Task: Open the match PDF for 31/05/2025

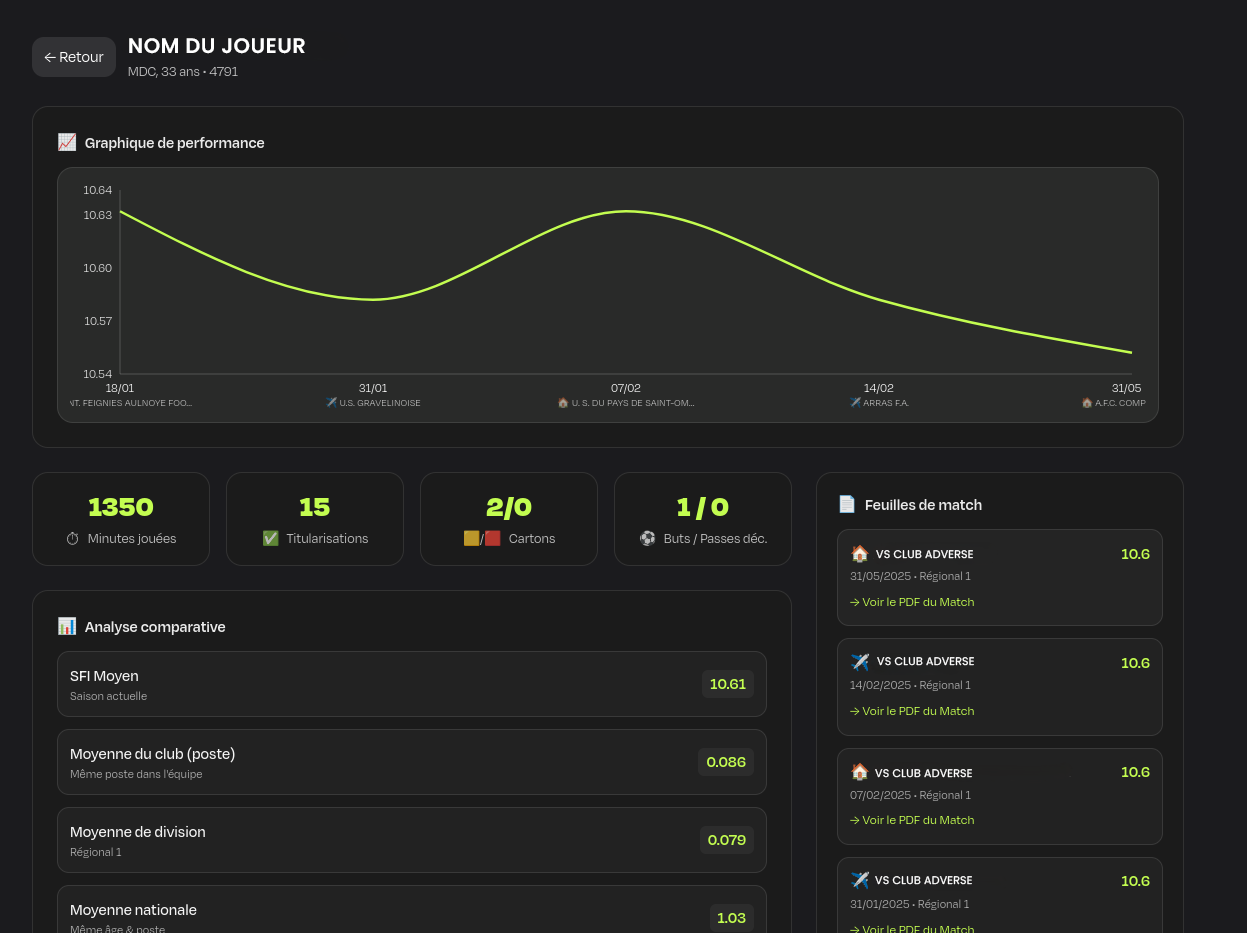Action: pyautogui.click(x=912, y=602)
